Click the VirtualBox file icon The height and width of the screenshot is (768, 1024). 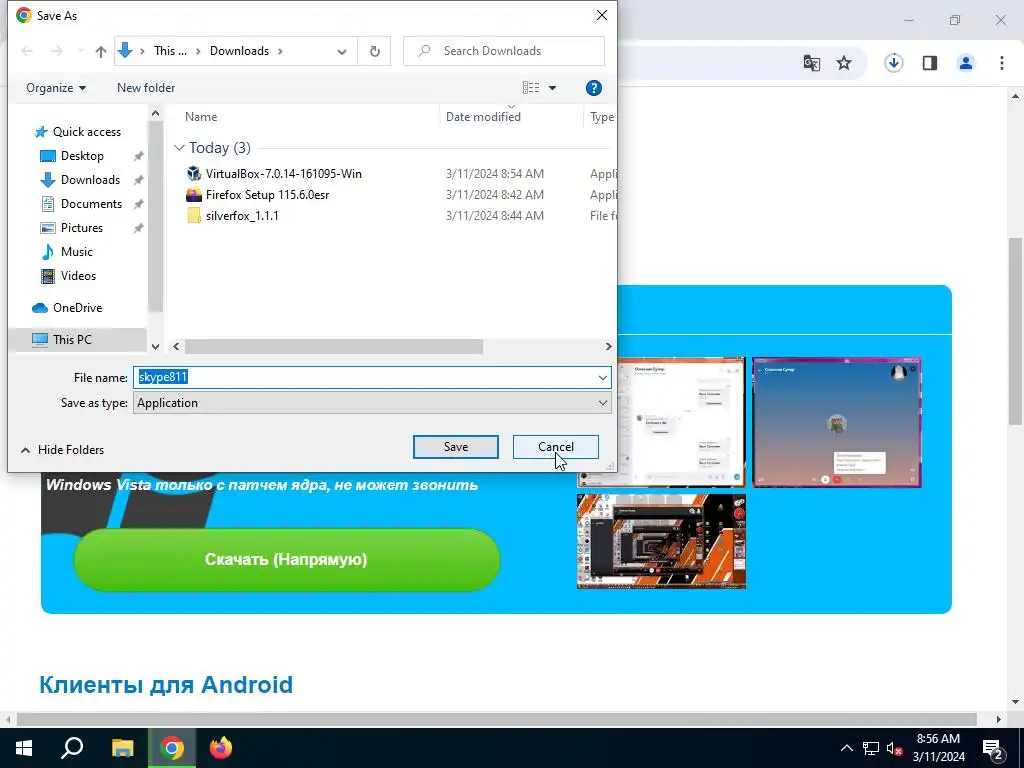tap(194, 173)
